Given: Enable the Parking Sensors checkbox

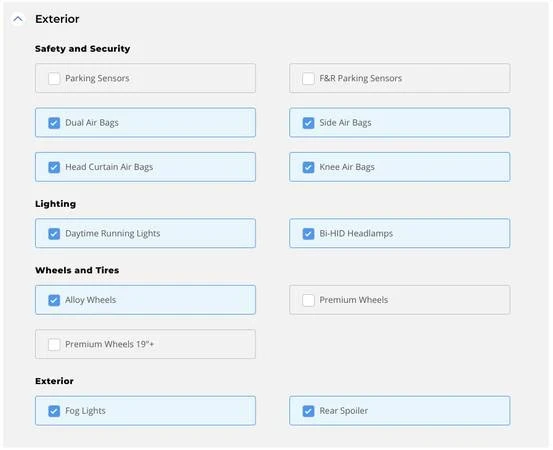Looking at the screenshot, I should coord(54,78).
